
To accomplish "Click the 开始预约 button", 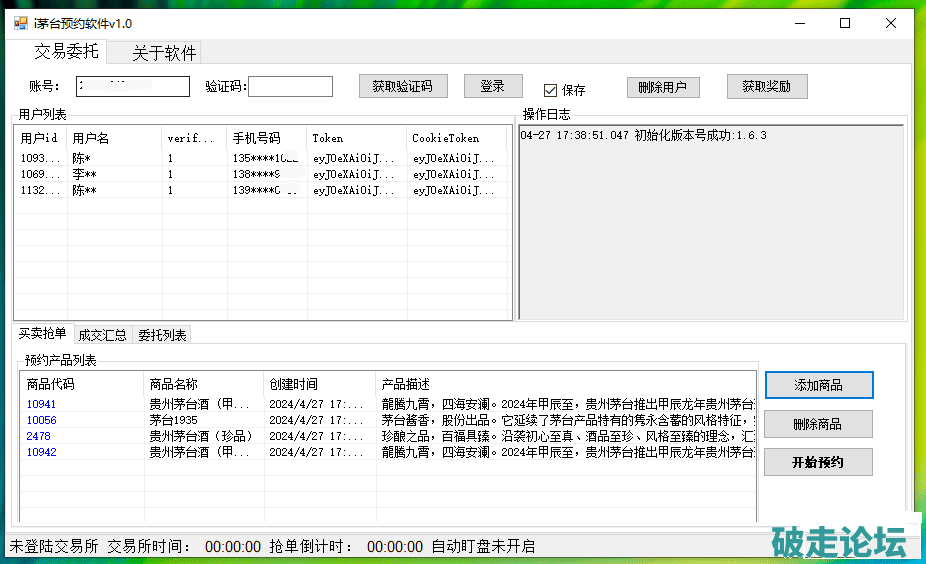I will pos(818,462).
